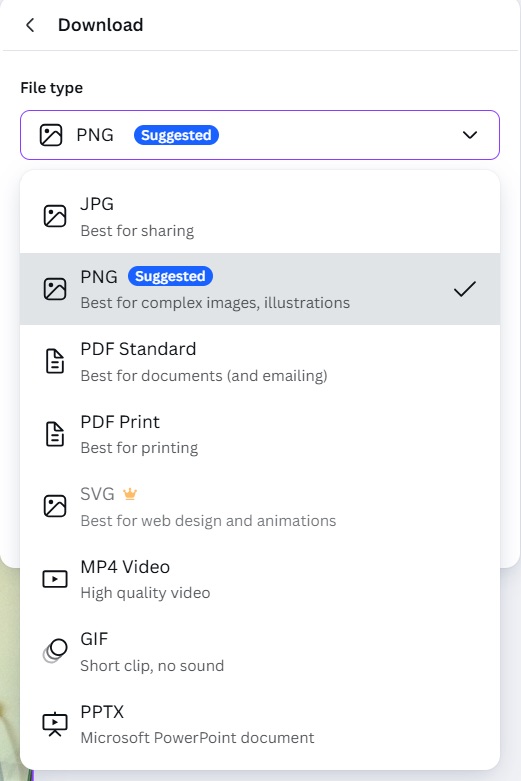Click the document icon beside PDF Standard
This screenshot has height=781, width=521.
[55, 361]
